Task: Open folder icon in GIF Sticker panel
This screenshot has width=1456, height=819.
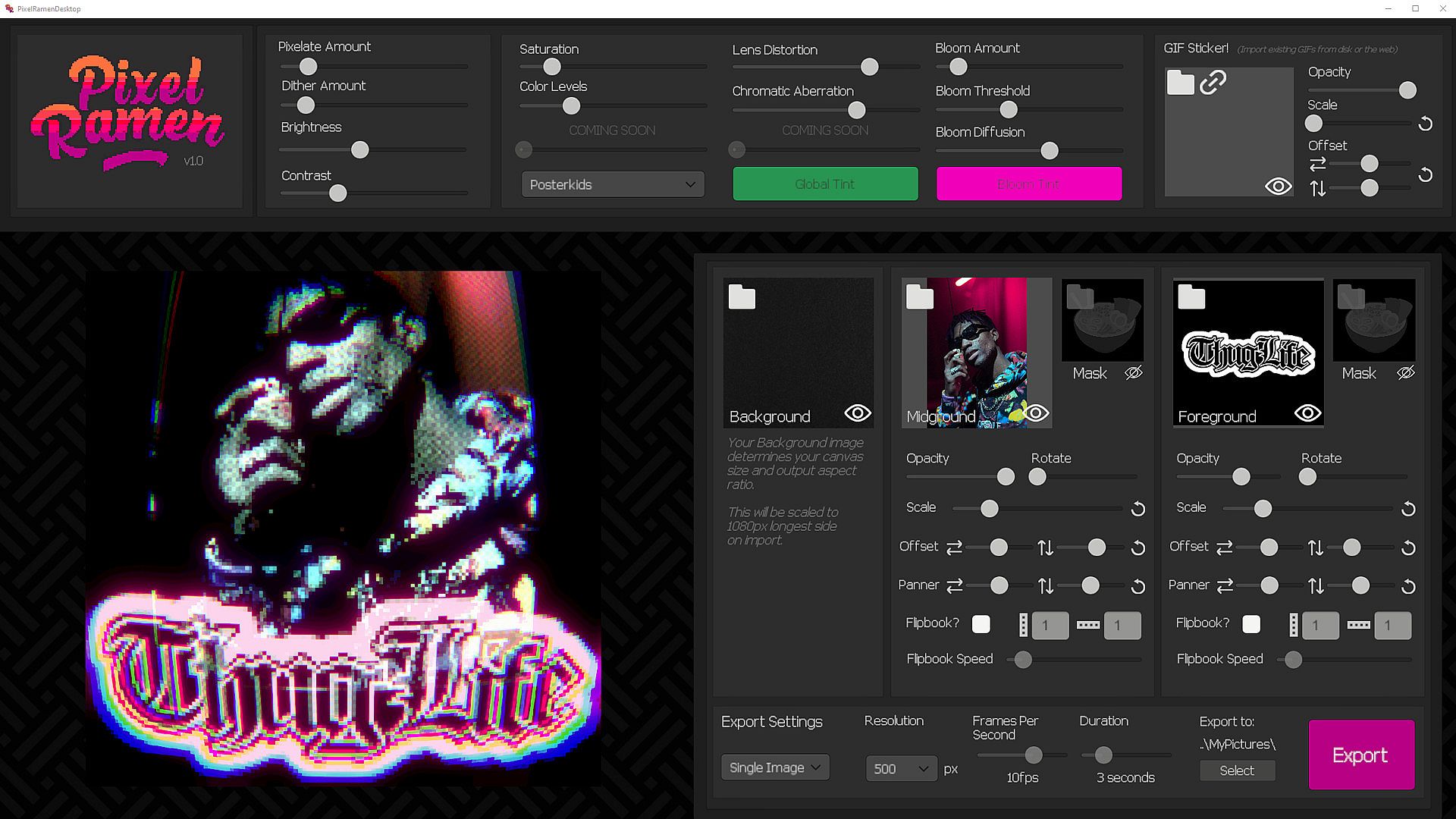Action: tap(1180, 82)
